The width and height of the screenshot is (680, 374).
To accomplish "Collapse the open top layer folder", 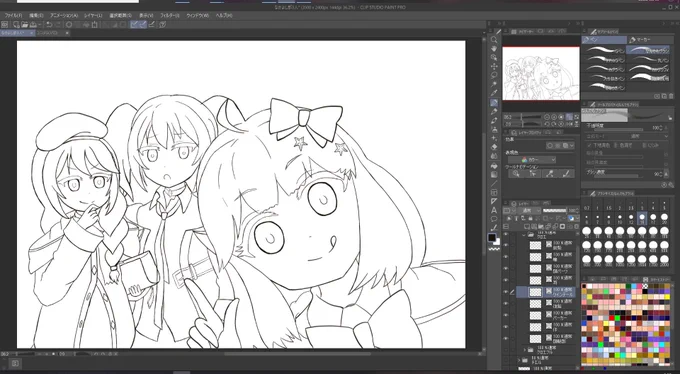I will (x=524, y=235).
